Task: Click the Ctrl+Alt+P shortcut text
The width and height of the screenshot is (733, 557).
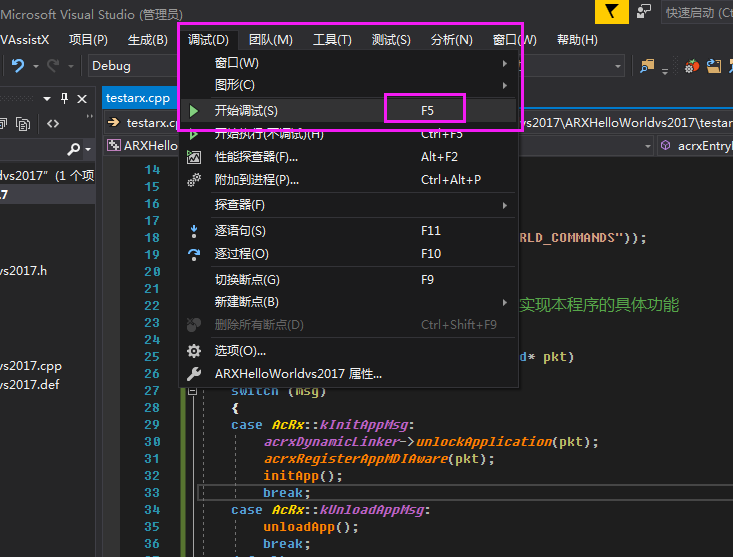Action: [x=451, y=180]
